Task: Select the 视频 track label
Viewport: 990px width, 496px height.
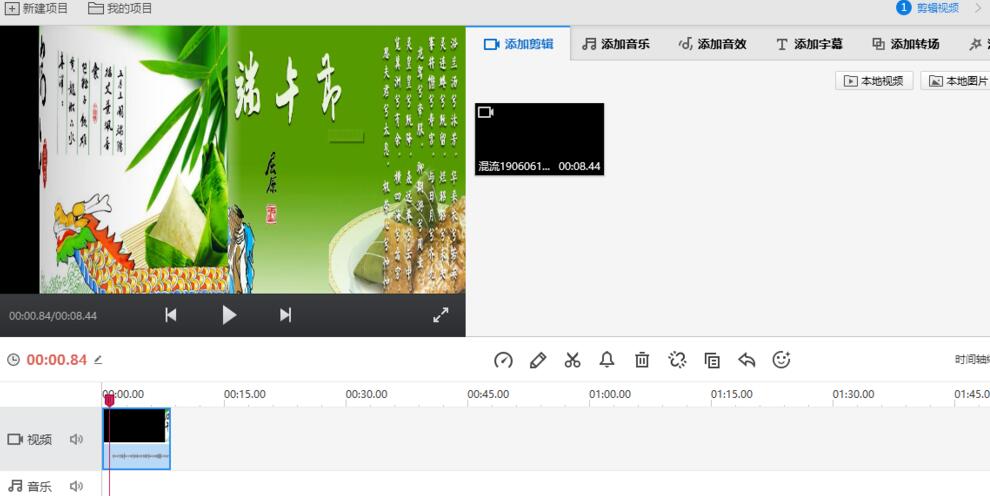Action: click(30, 439)
